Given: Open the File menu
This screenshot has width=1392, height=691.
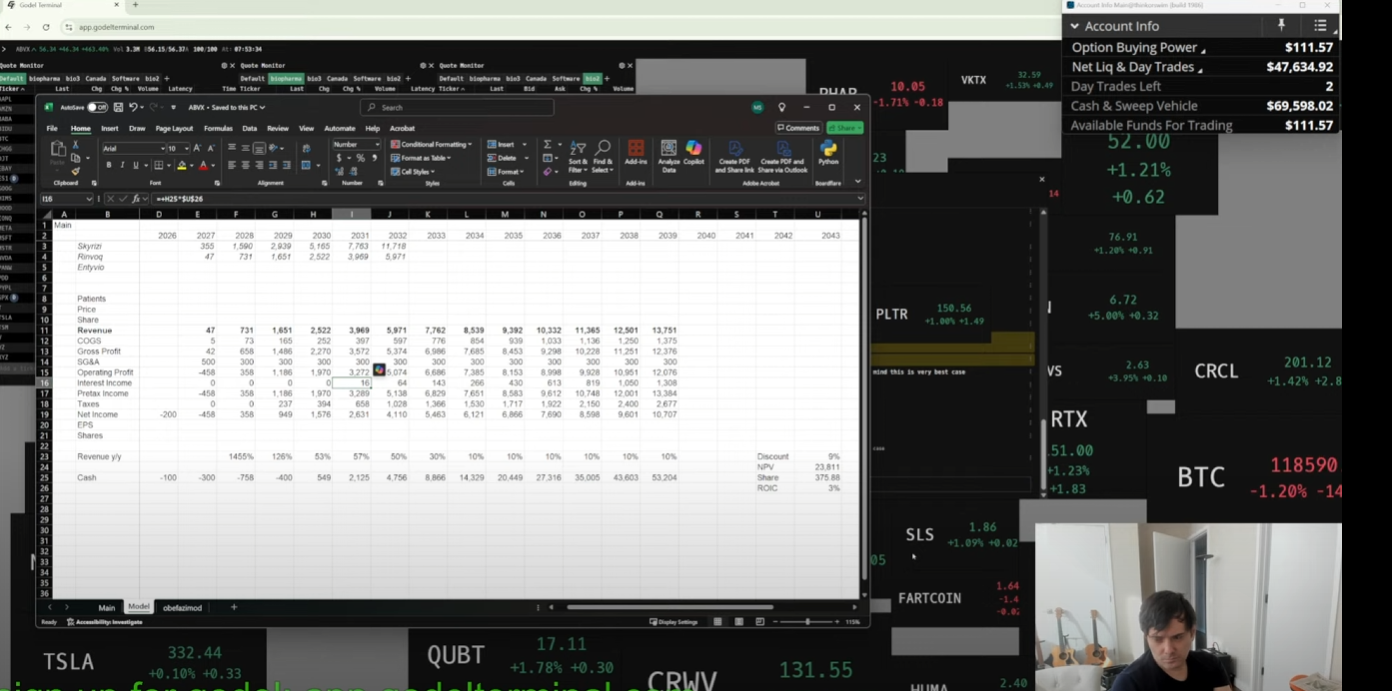Looking at the screenshot, I should tap(52, 128).
